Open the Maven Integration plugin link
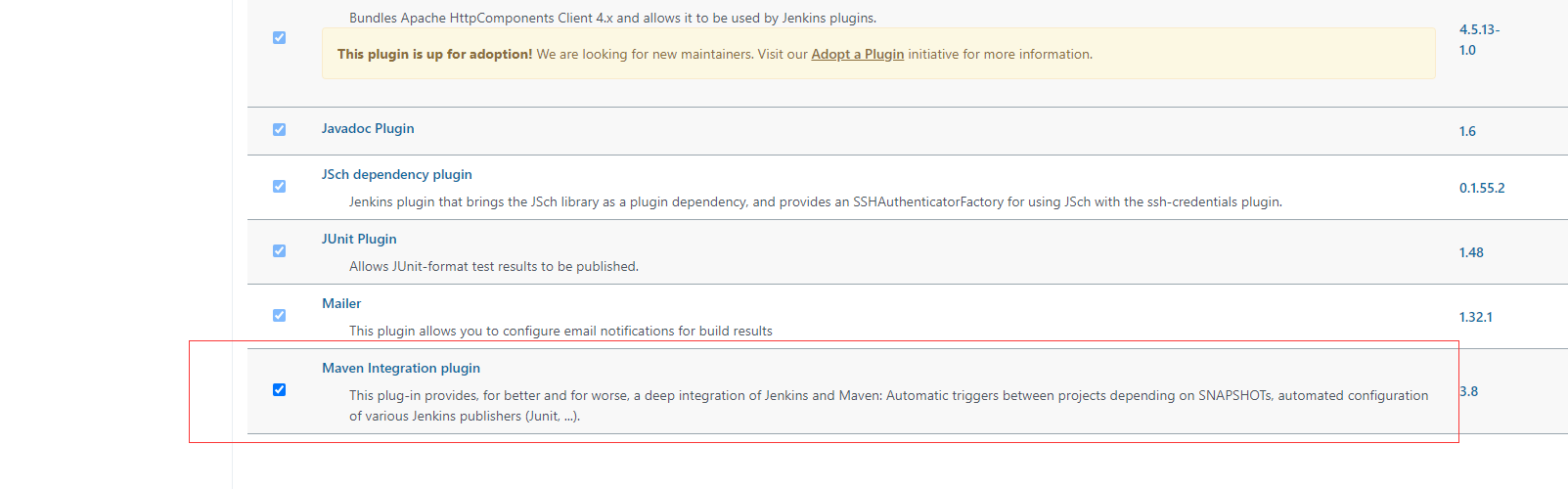 coord(401,368)
